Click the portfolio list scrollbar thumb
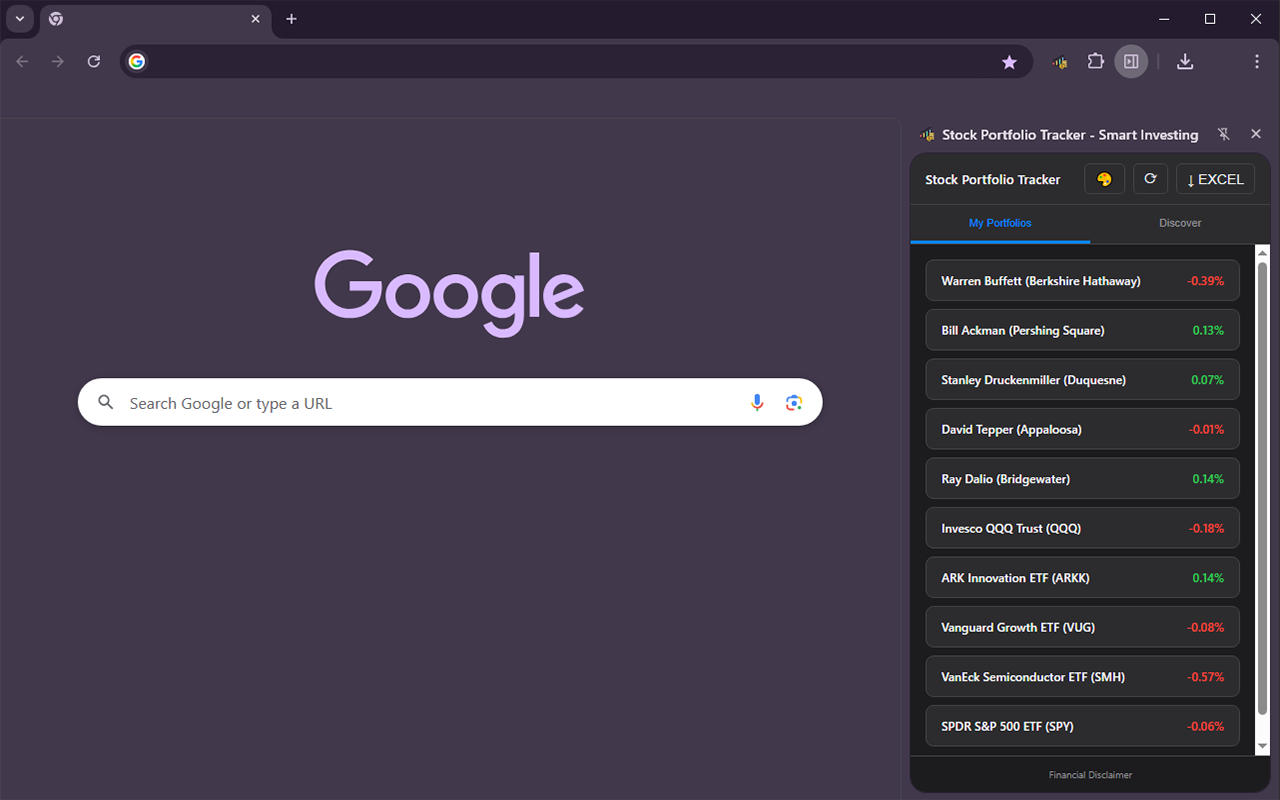Screen dimensions: 1280x800 (1262, 488)
